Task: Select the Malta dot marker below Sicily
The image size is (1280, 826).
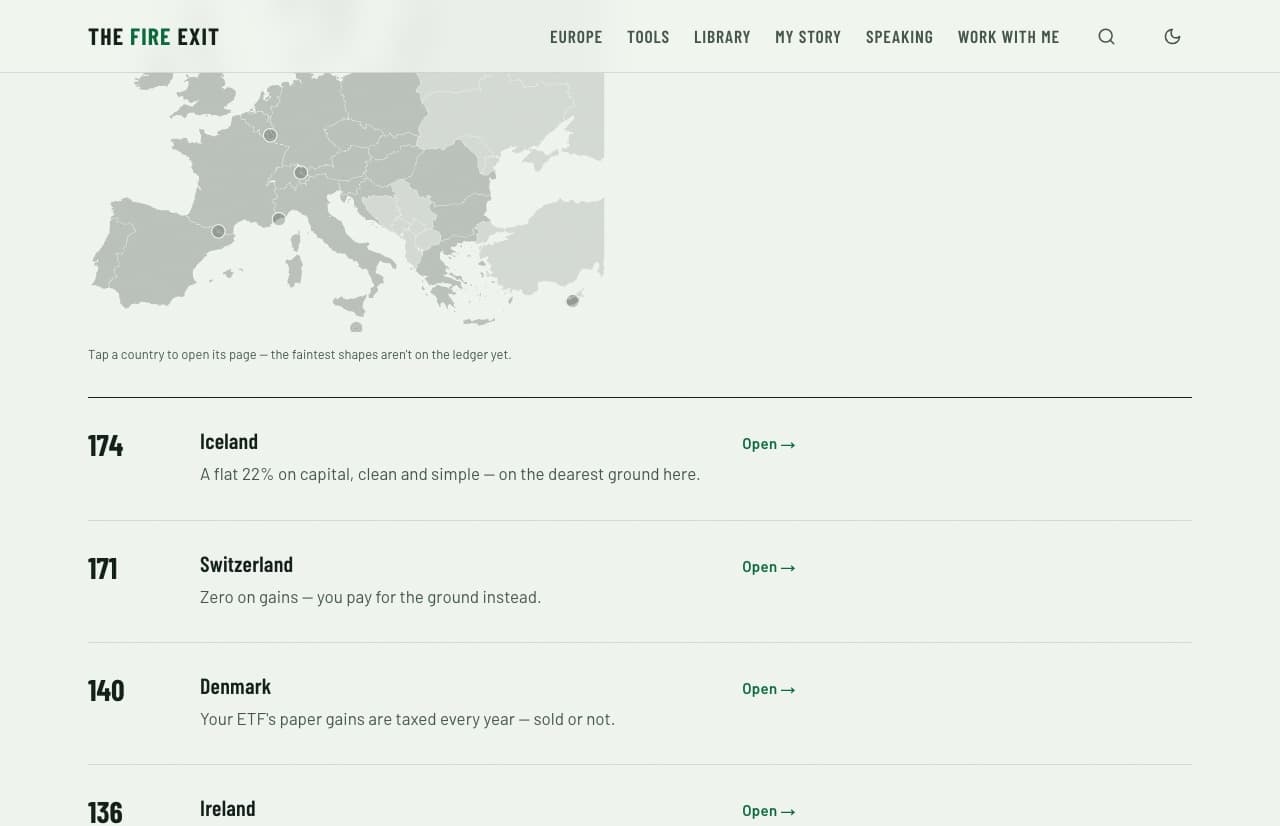Action: (356, 327)
